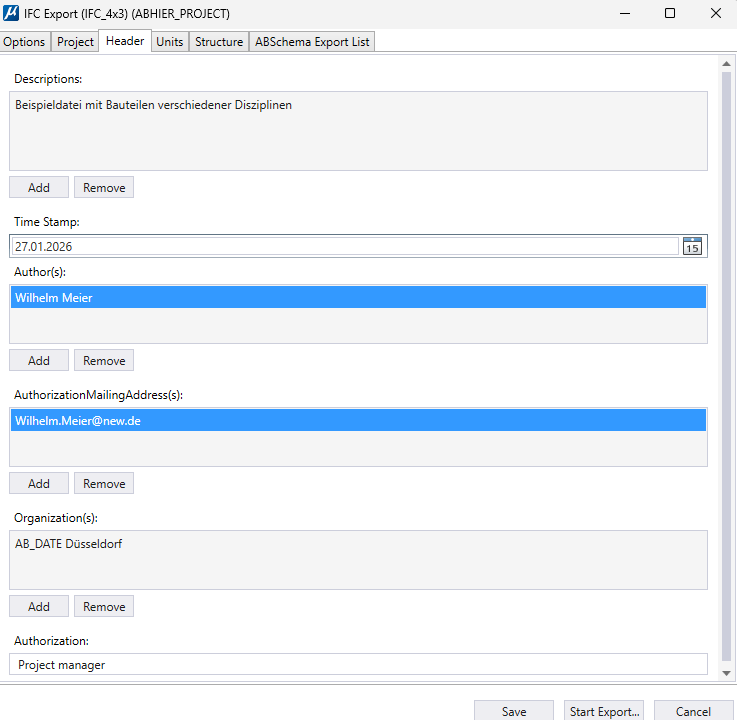Click the Authorization text field
The image size is (737, 720).
coord(358,665)
